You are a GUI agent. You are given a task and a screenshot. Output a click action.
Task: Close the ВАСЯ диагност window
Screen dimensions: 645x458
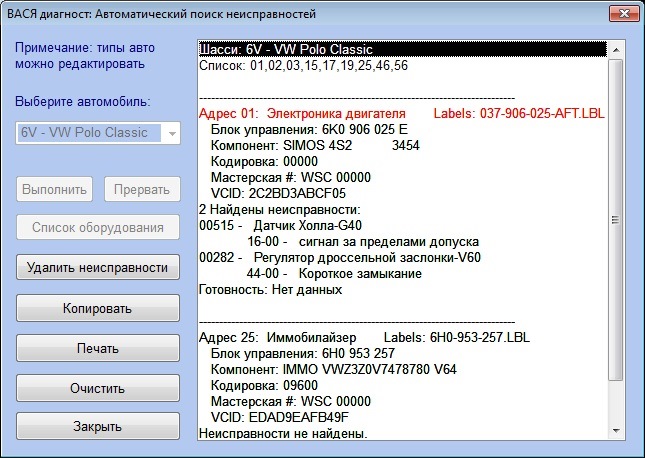tap(624, 14)
